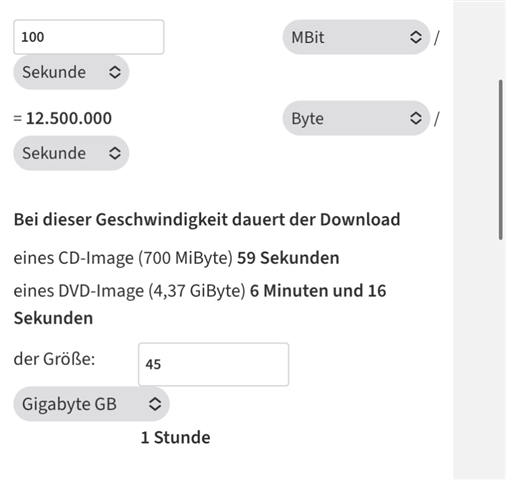The height and width of the screenshot is (480, 506).
Task: Click the 'der Größe:' label
Action: pos(54,359)
